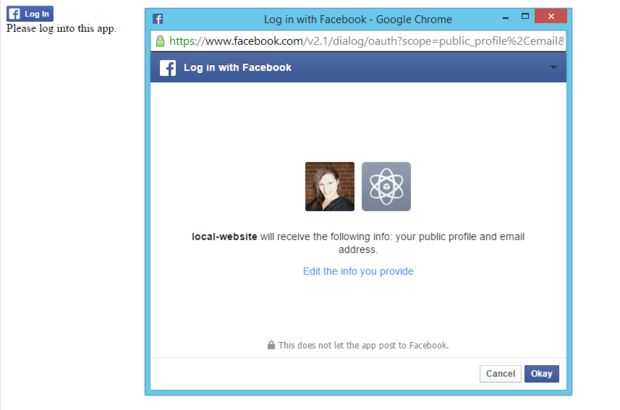
Task: Open the 'Edit the info you provide' link
Action: click(x=358, y=271)
